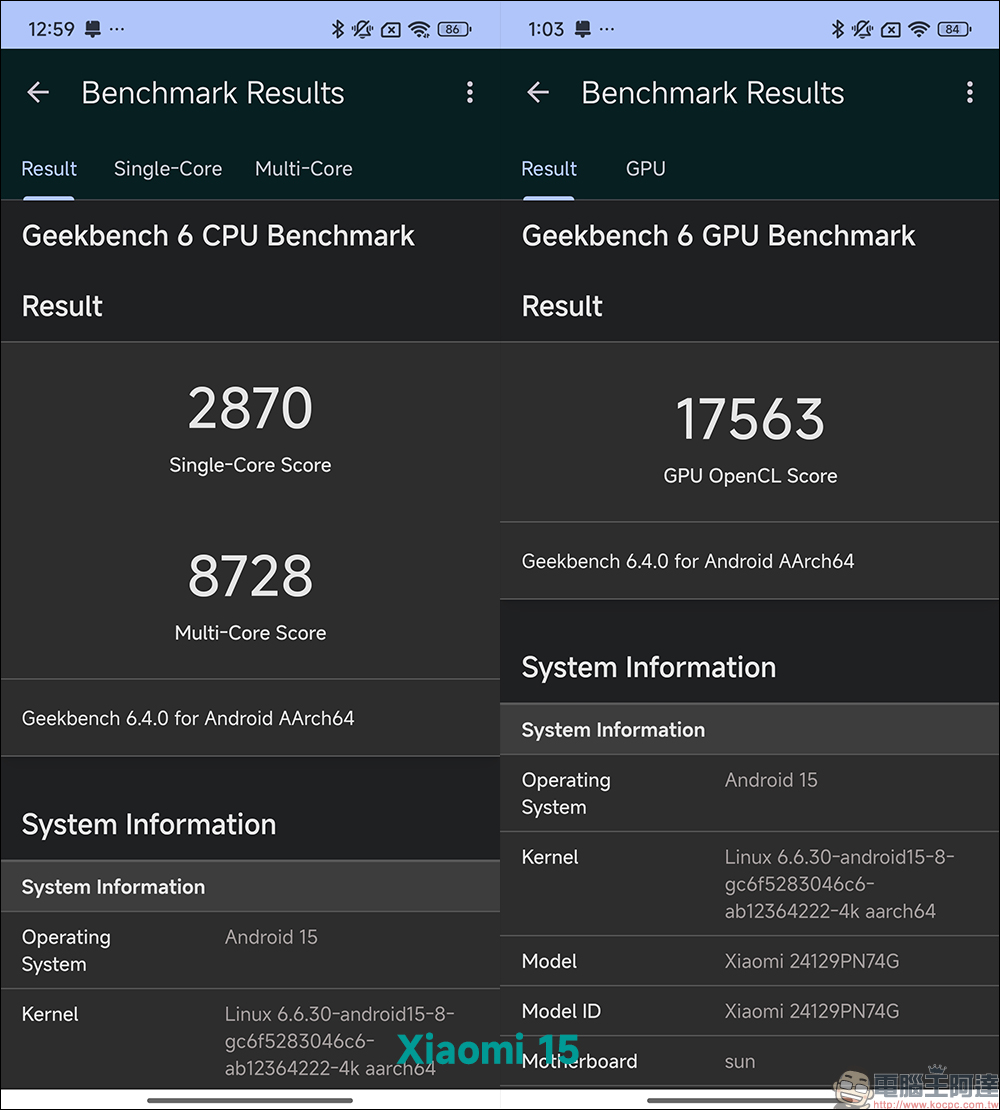Image resolution: width=1000 pixels, height=1110 pixels.
Task: Tap the gesture navigation bar in left screen
Action: (250, 1100)
